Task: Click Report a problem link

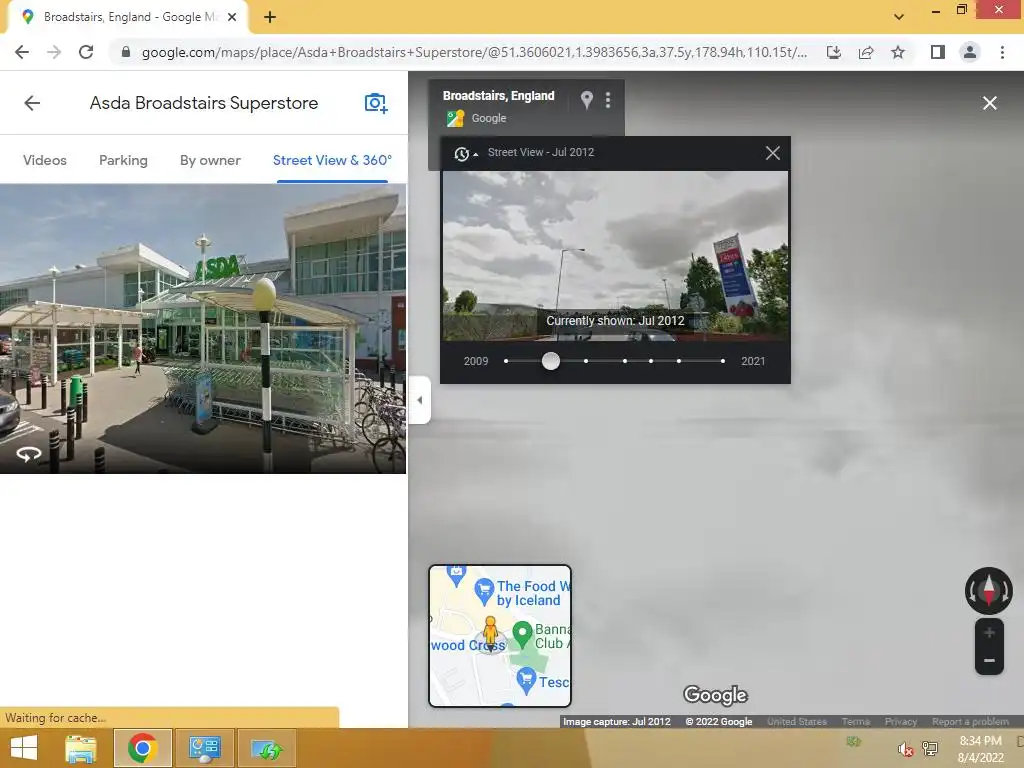Action: click(x=970, y=722)
